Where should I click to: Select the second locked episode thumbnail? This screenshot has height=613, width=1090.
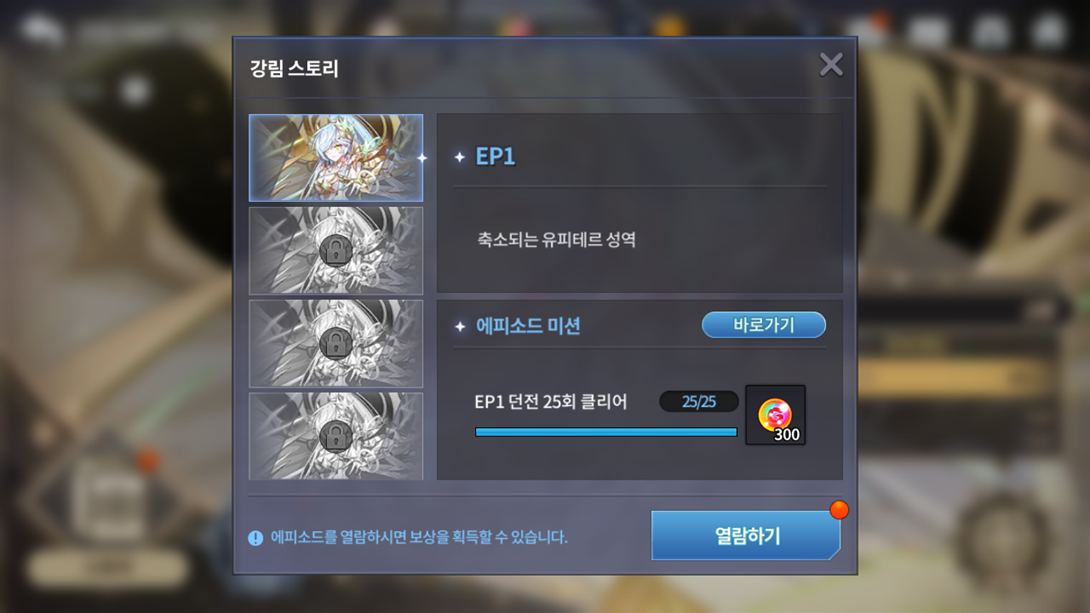pos(336,250)
